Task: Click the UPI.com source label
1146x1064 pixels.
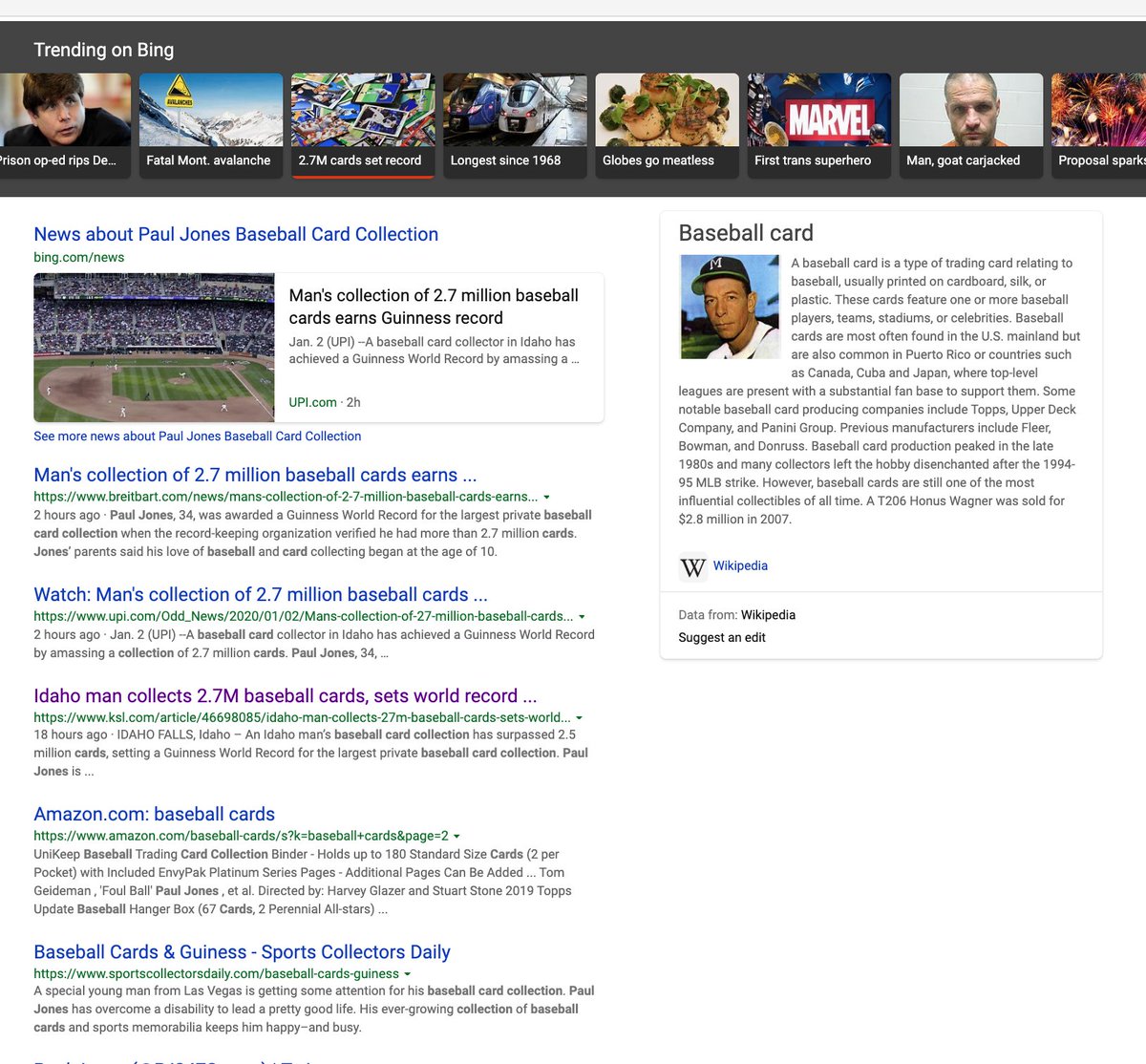Action: 312,402
